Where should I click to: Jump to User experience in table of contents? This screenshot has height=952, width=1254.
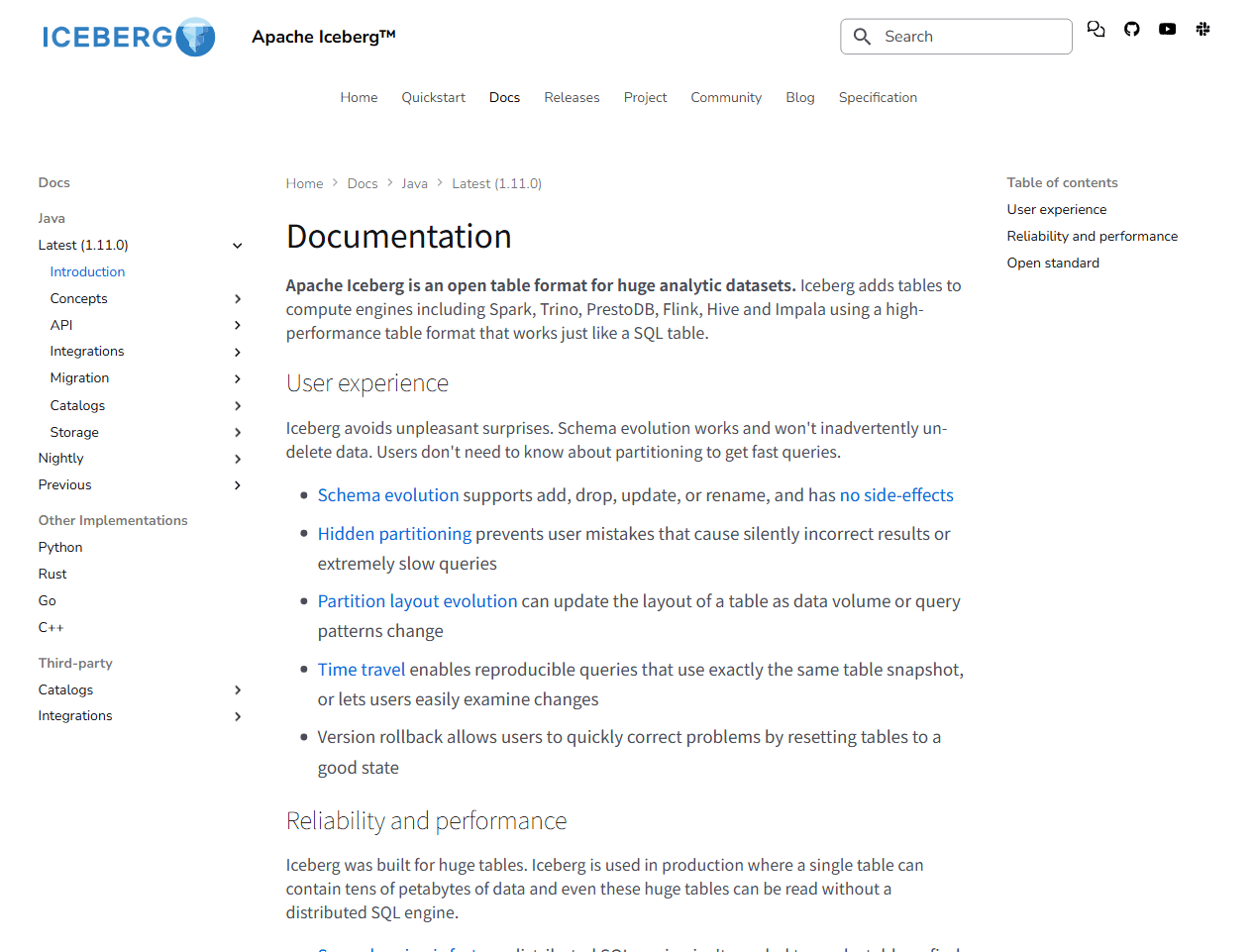1057,209
